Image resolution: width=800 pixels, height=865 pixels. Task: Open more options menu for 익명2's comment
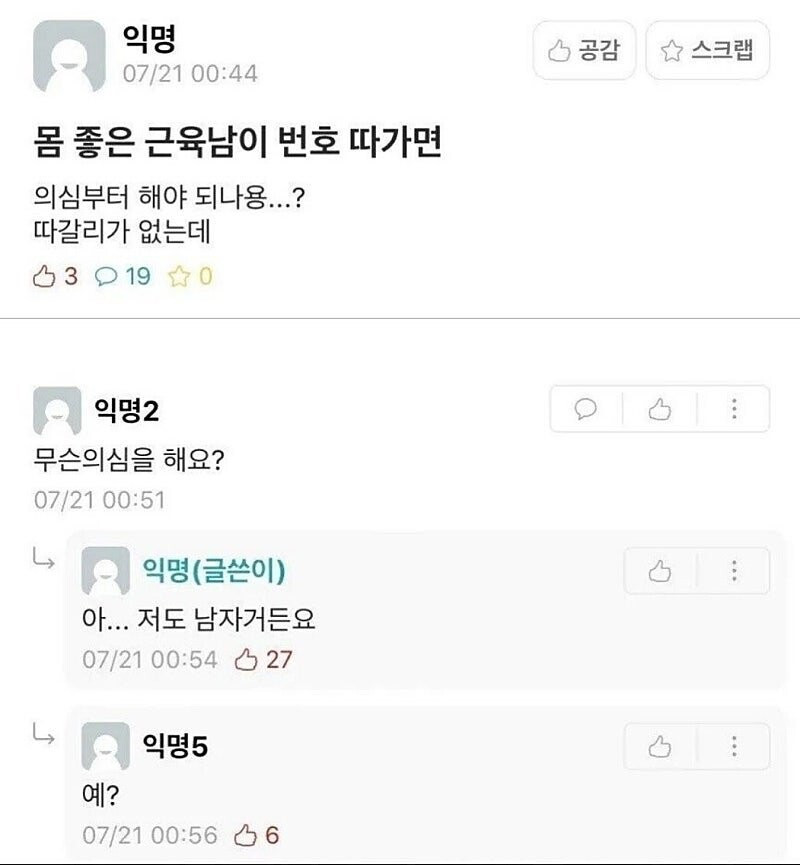734,409
